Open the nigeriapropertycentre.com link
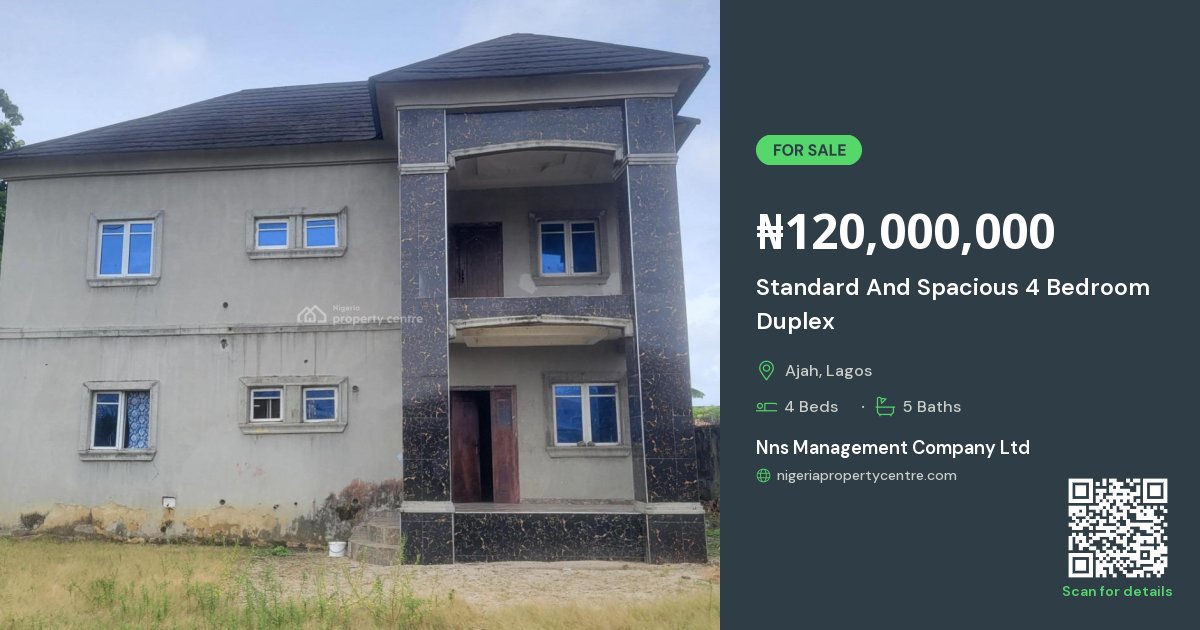This screenshot has height=630, width=1200. 866,476
